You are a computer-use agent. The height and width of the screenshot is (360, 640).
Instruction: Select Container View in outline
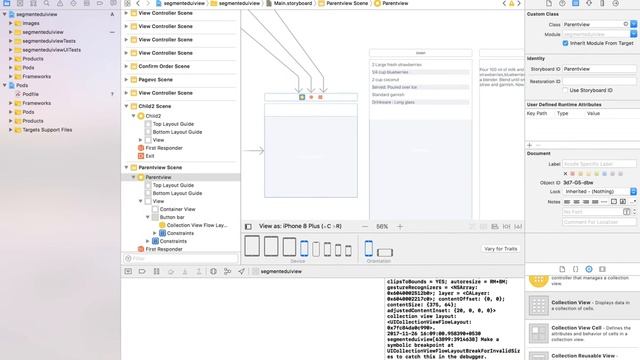(x=177, y=209)
